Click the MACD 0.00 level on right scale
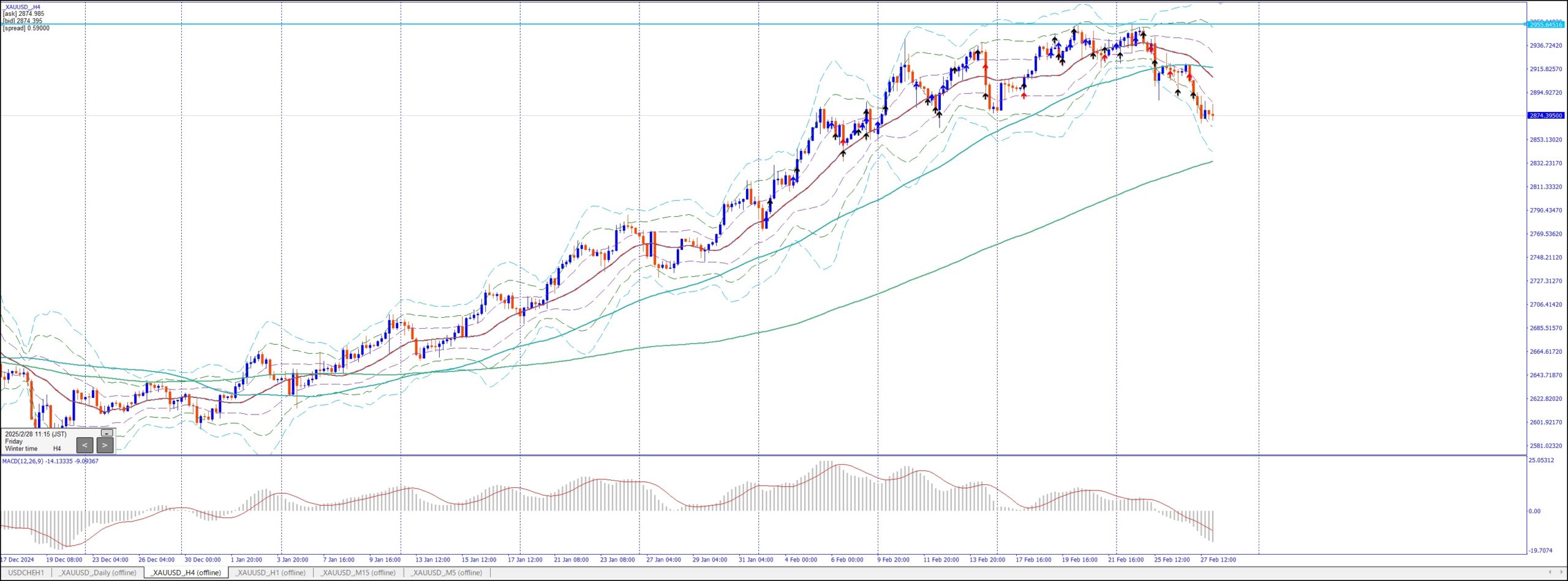The width and height of the screenshot is (1568, 581). pos(1534,511)
